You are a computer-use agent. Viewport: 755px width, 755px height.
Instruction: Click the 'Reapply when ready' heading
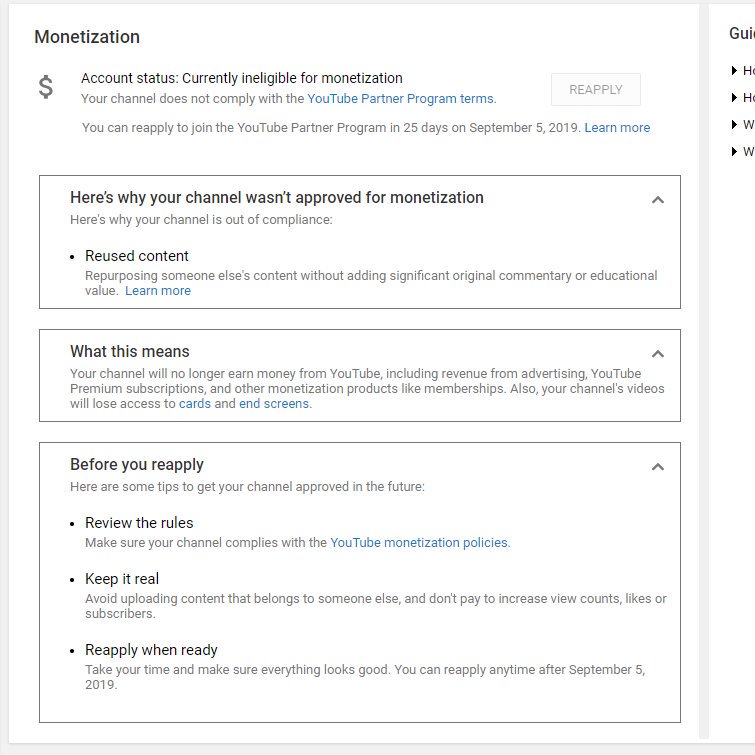(151, 650)
